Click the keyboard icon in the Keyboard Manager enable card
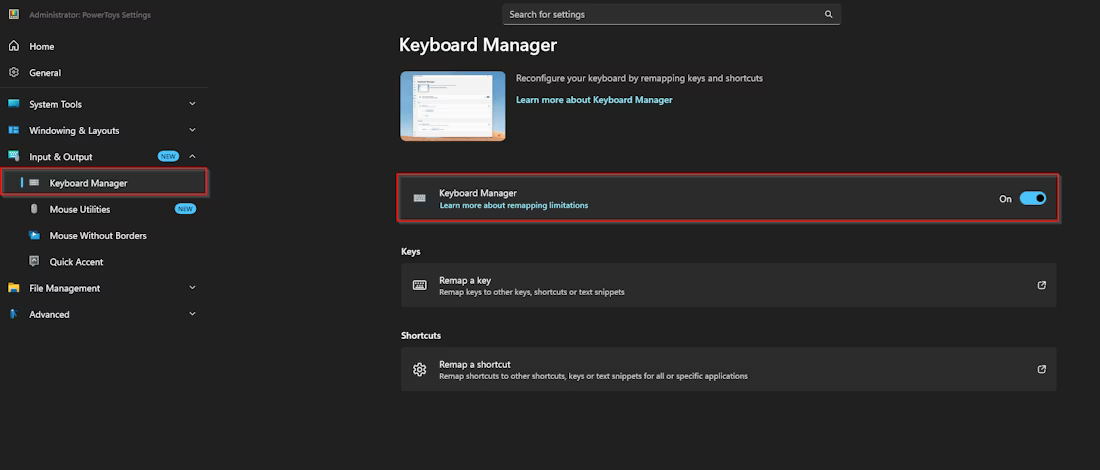 pyautogui.click(x=420, y=199)
